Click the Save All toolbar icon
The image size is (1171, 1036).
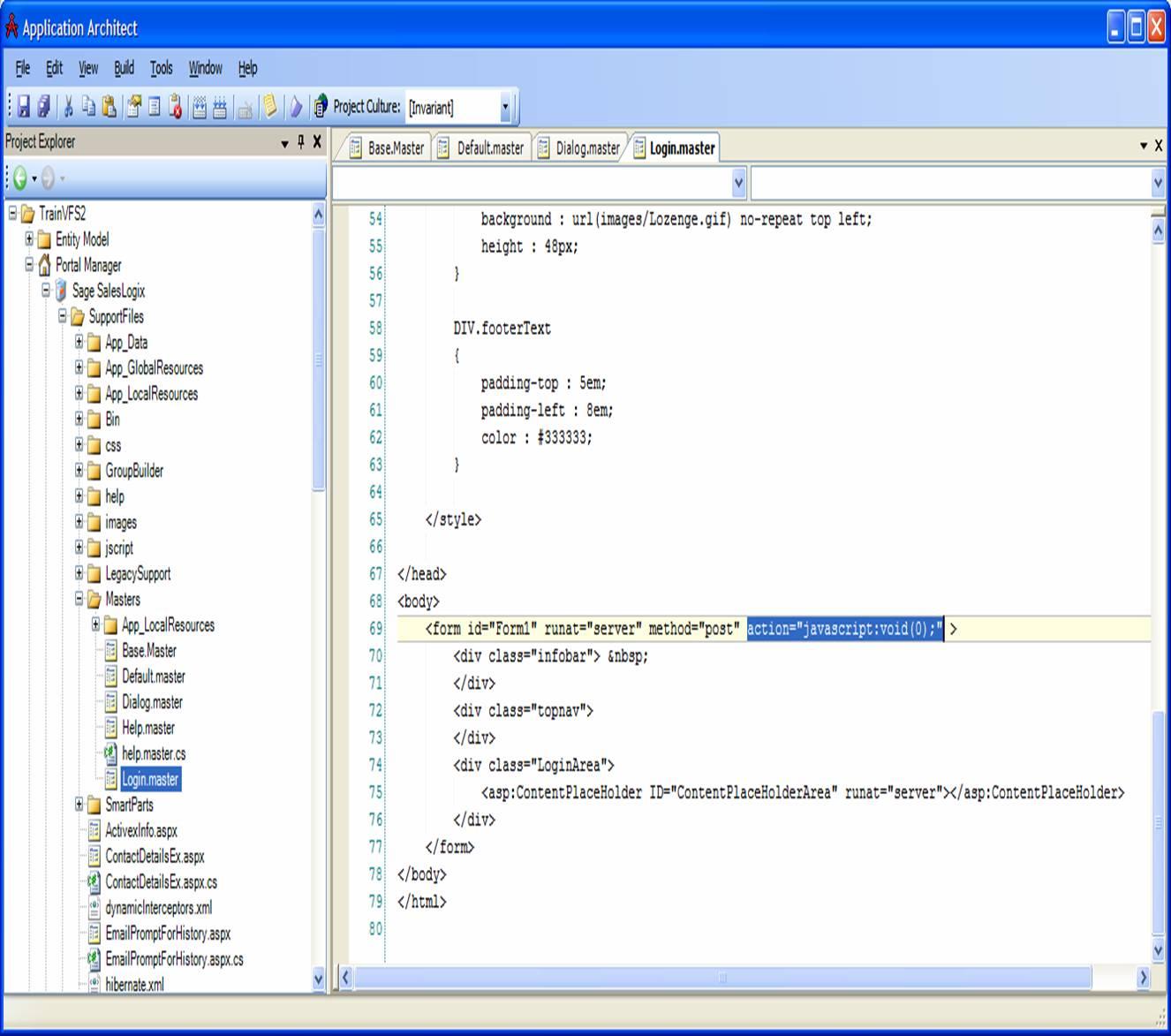tap(43, 107)
